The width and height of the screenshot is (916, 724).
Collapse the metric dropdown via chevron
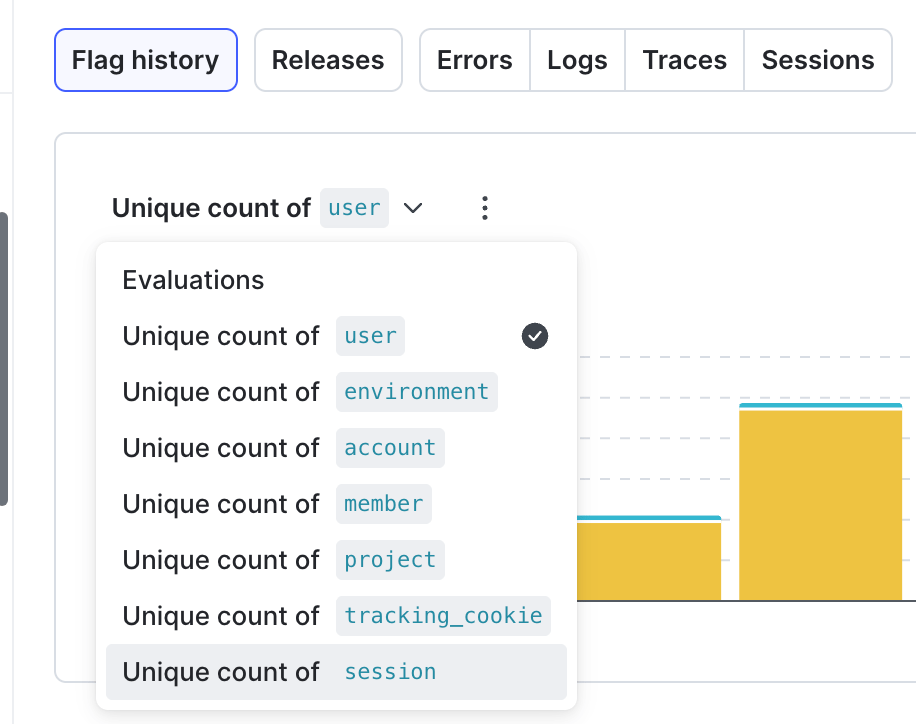coord(413,208)
